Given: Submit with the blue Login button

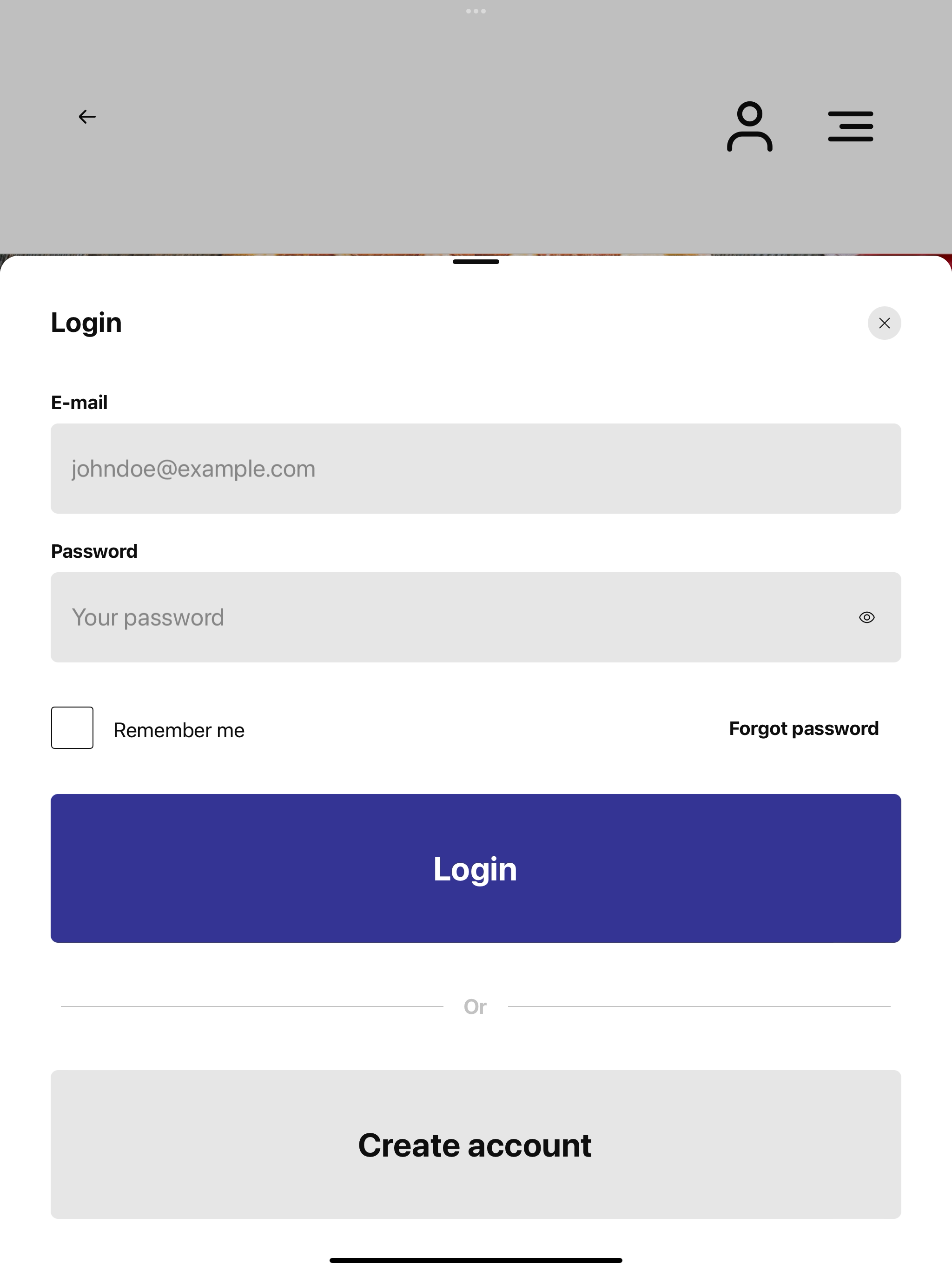Looking at the screenshot, I should [x=476, y=868].
